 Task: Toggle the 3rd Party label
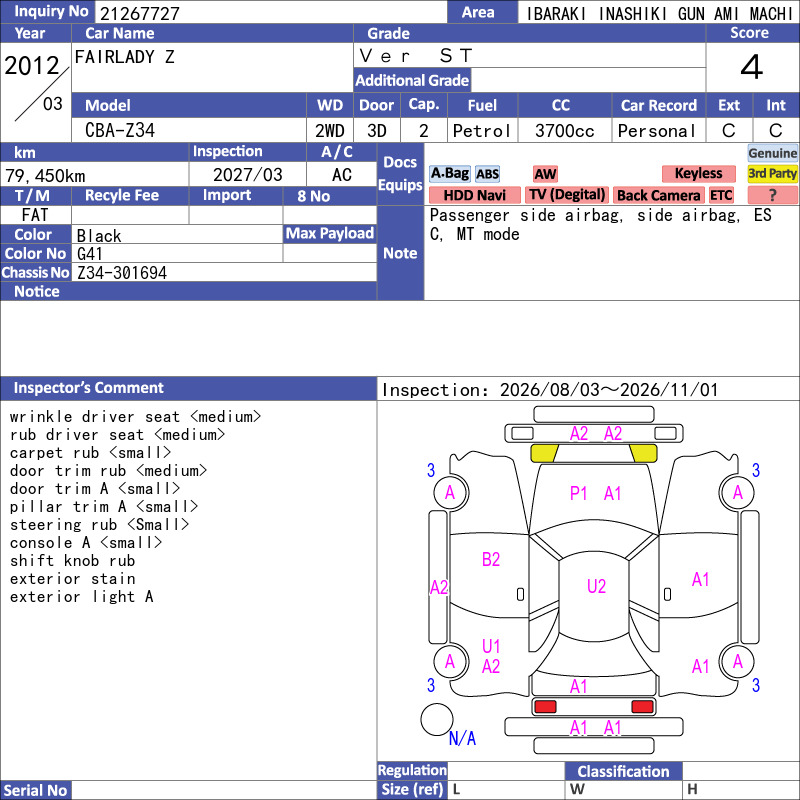coord(772,173)
